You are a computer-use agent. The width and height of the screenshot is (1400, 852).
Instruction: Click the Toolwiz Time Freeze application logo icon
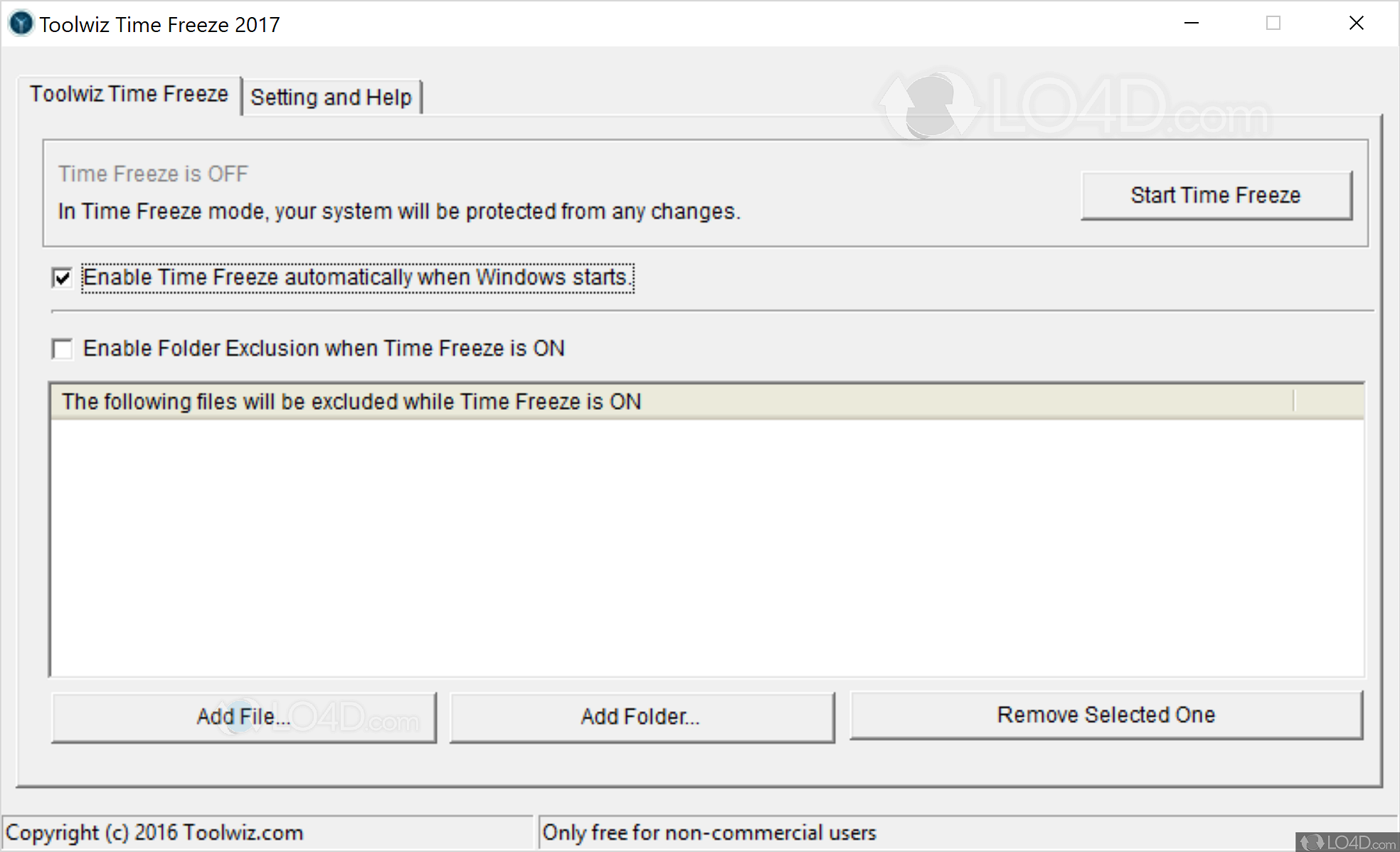pos(21,23)
